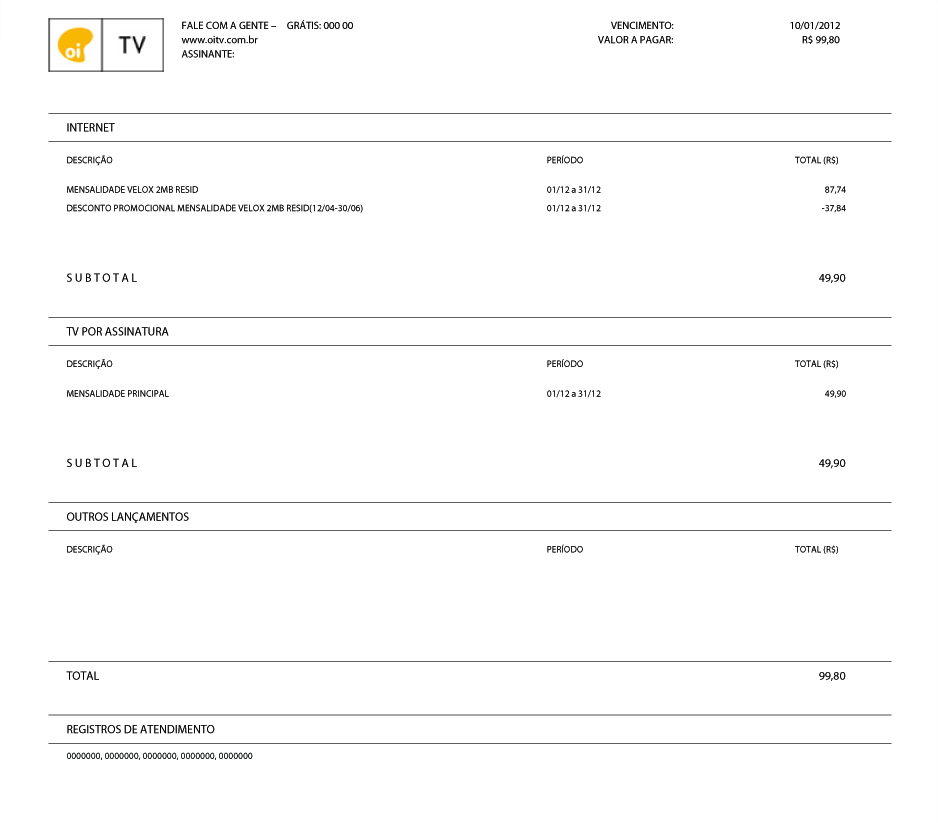The height and width of the screenshot is (823, 938).
Task: Open the www.oitv.com.br link
Action: click(220, 40)
